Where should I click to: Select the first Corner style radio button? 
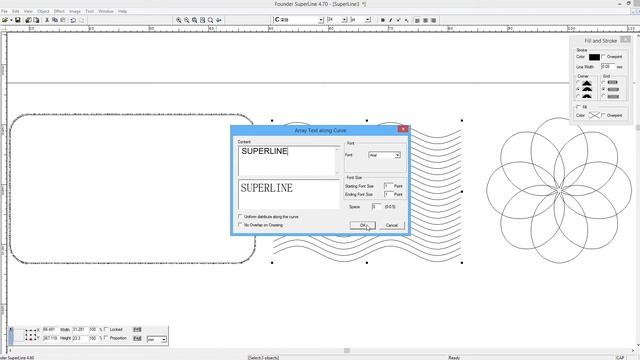[x=578, y=83]
